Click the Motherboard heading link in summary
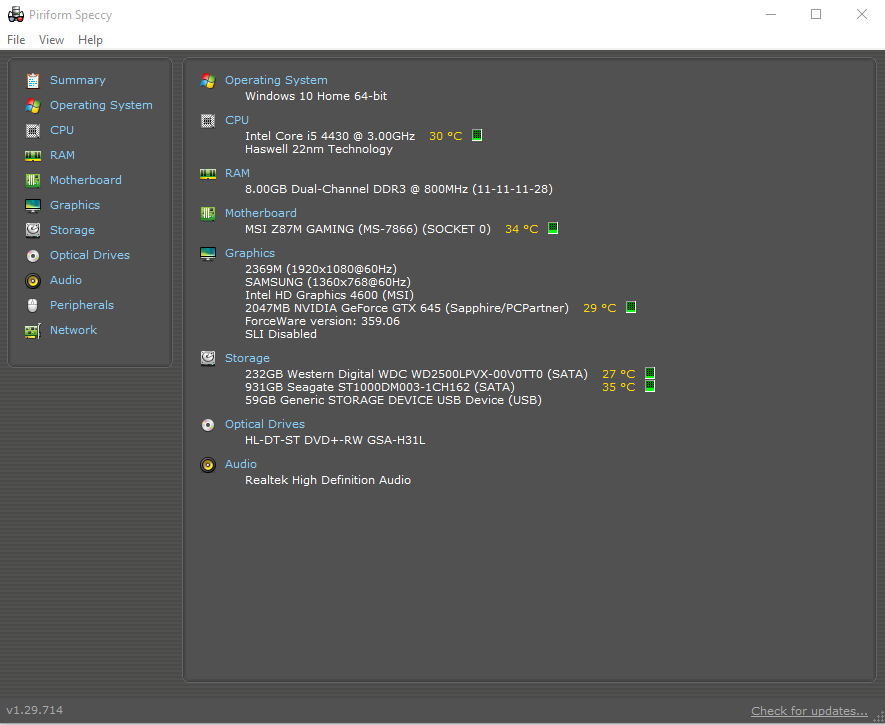 click(261, 213)
